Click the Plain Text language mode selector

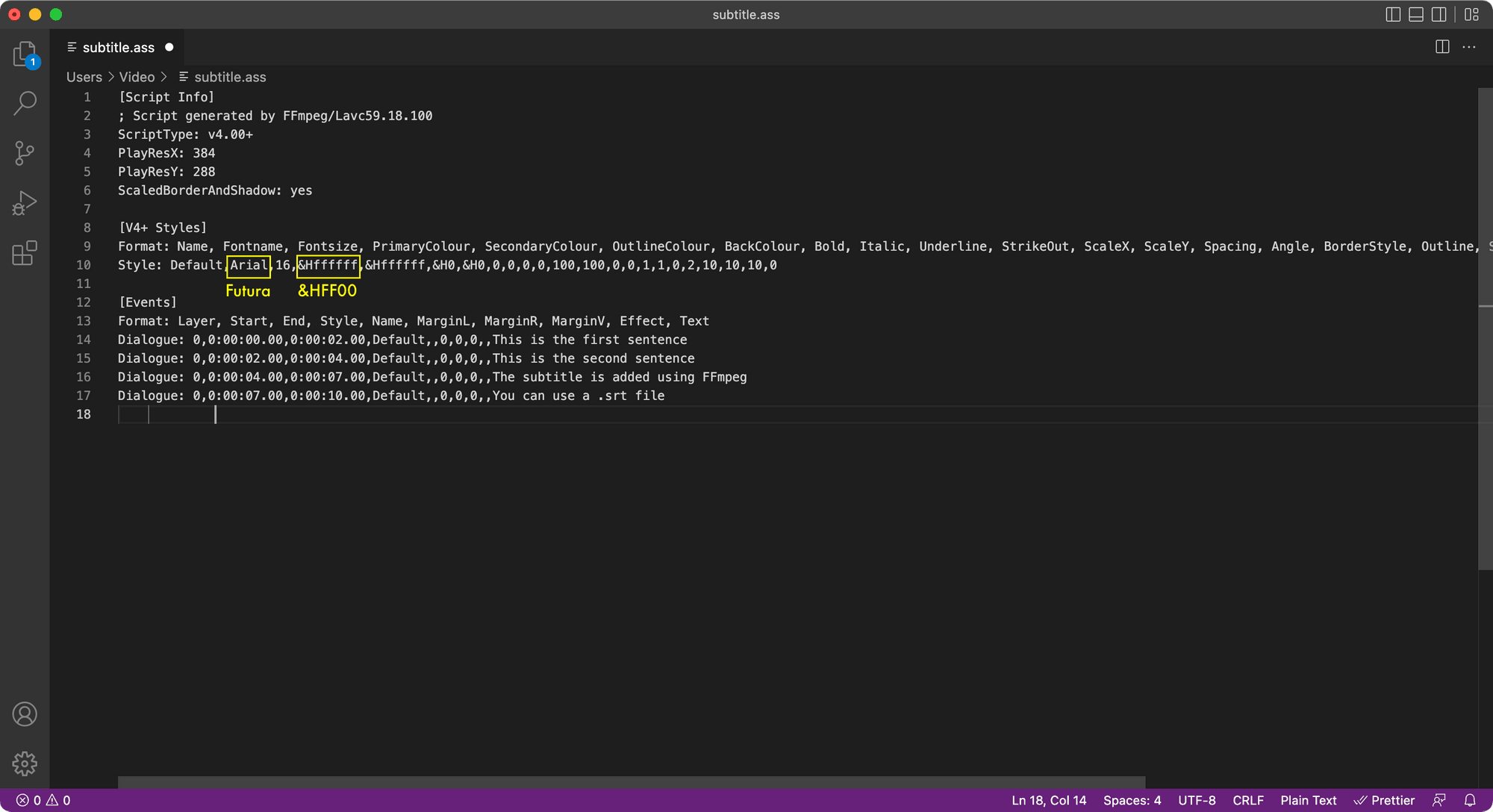pos(1309,800)
